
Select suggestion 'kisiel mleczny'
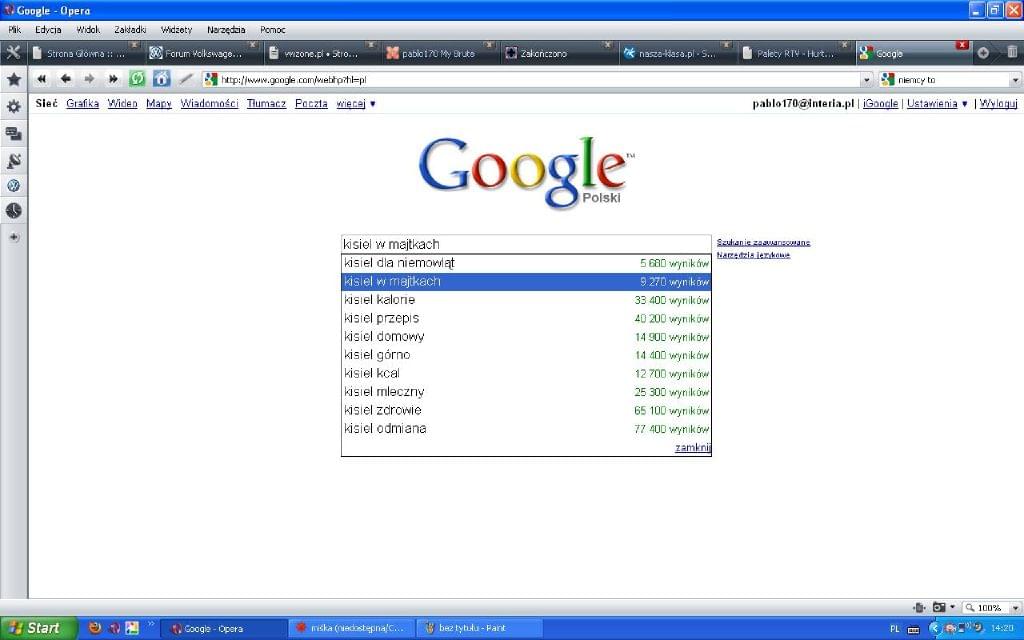tap(526, 392)
